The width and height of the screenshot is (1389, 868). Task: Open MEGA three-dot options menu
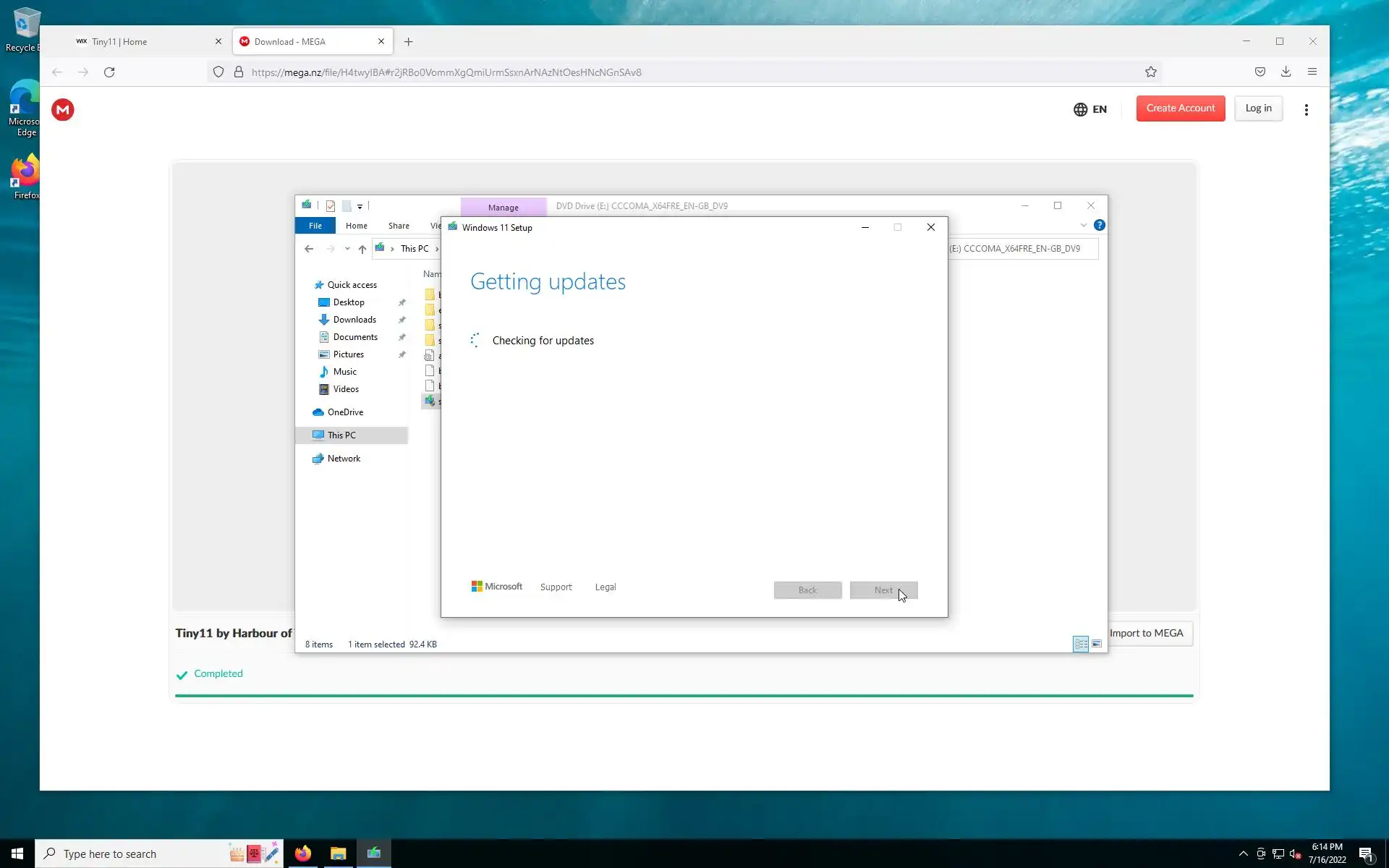[x=1306, y=110]
